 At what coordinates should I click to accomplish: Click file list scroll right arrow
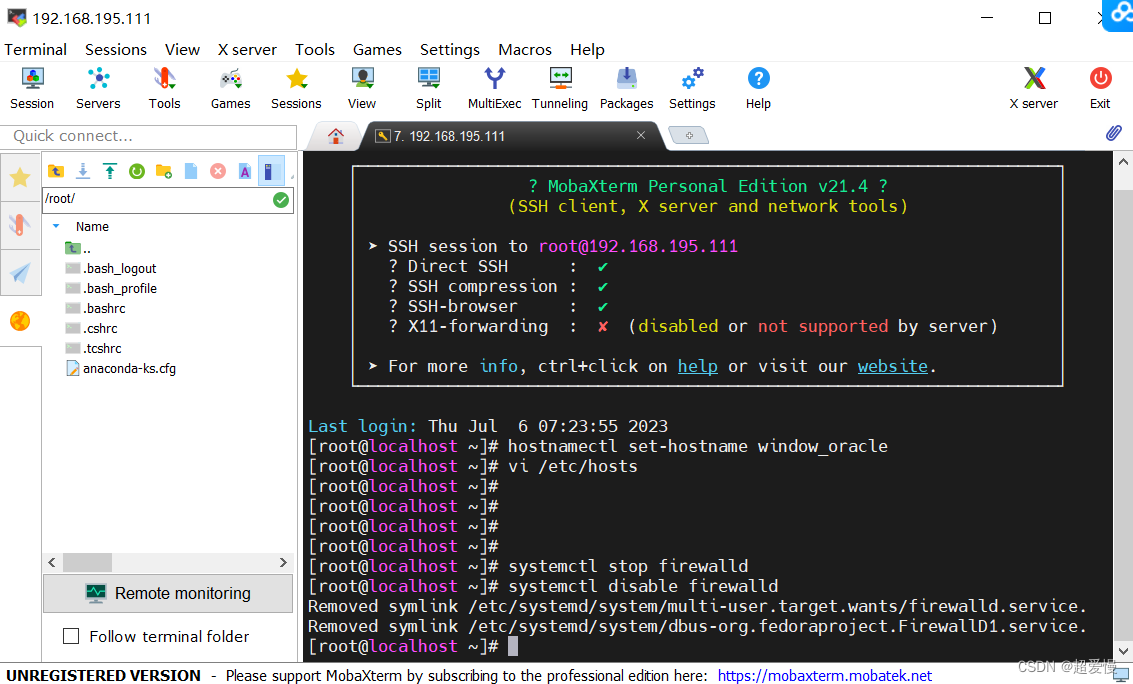(x=283, y=562)
